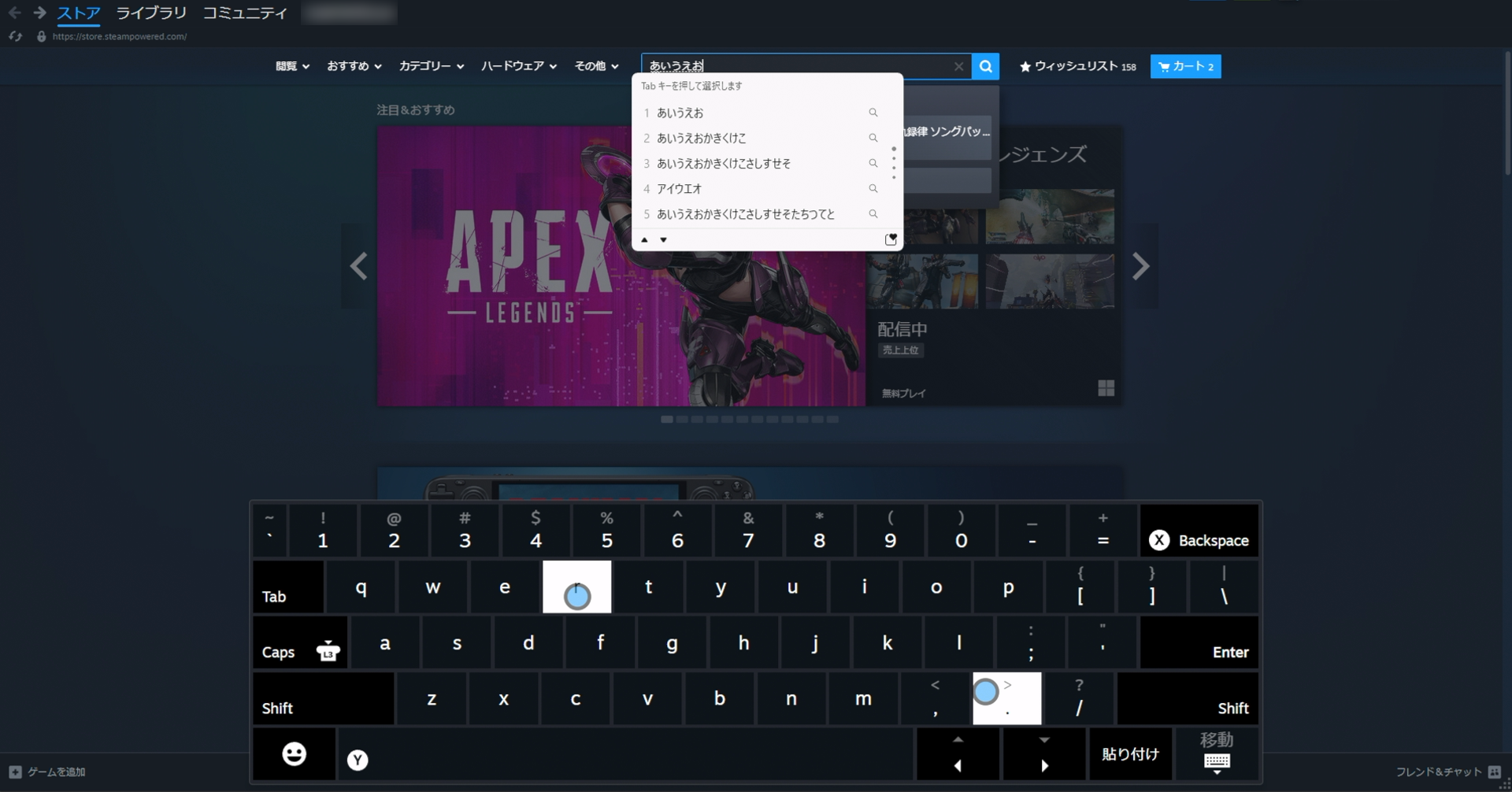Open フレンド&チャット friends panel

tap(1448, 772)
